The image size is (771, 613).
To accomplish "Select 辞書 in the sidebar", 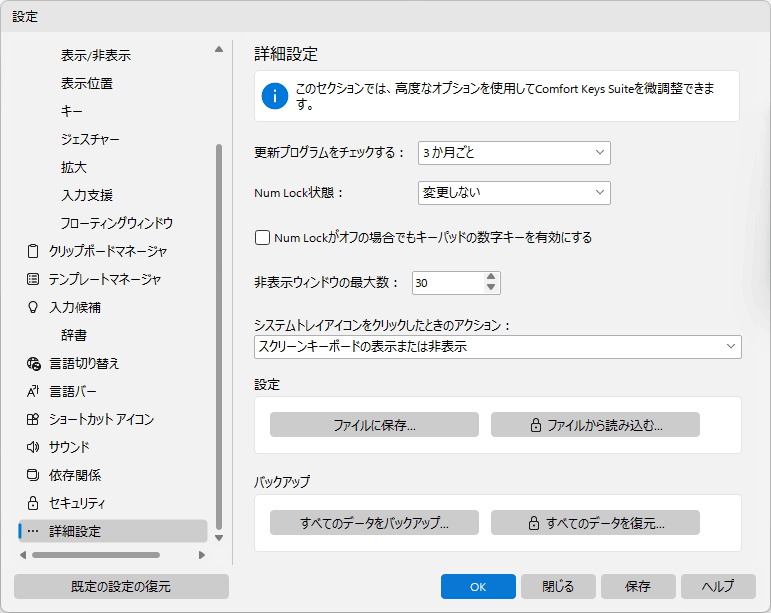I will (74, 335).
